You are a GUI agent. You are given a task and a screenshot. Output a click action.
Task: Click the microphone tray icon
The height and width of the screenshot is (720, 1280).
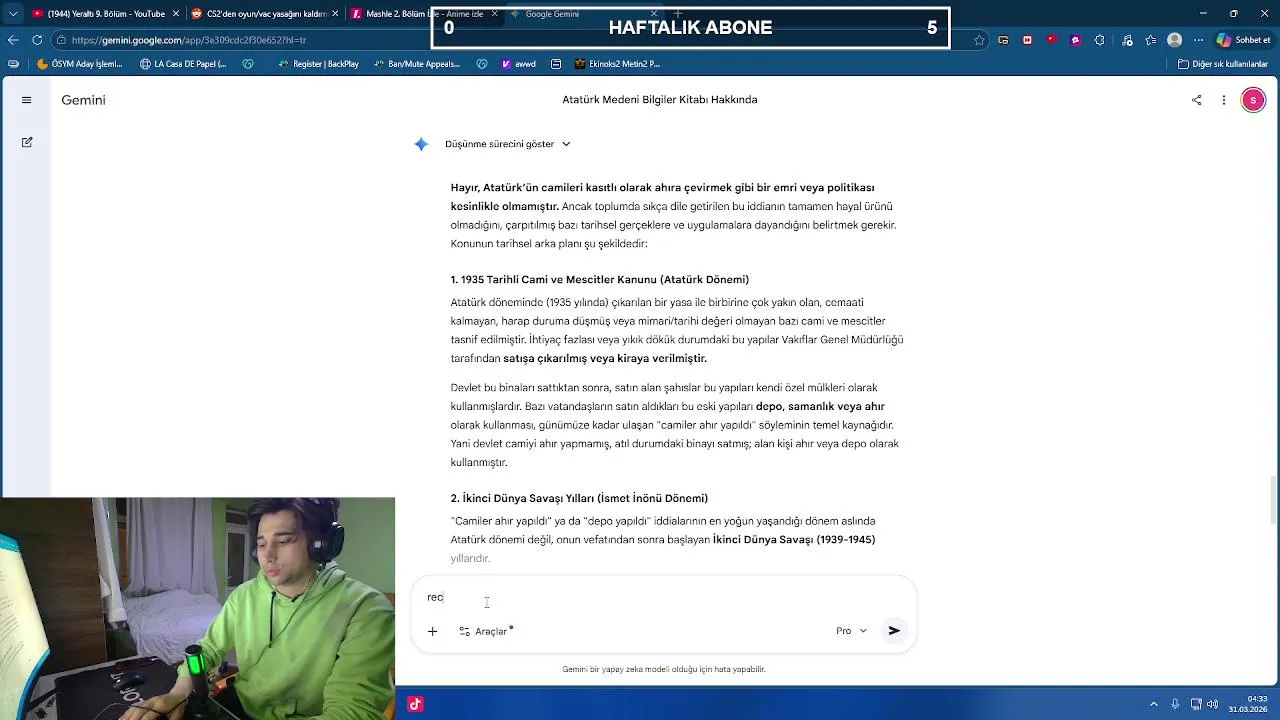click(1175, 704)
